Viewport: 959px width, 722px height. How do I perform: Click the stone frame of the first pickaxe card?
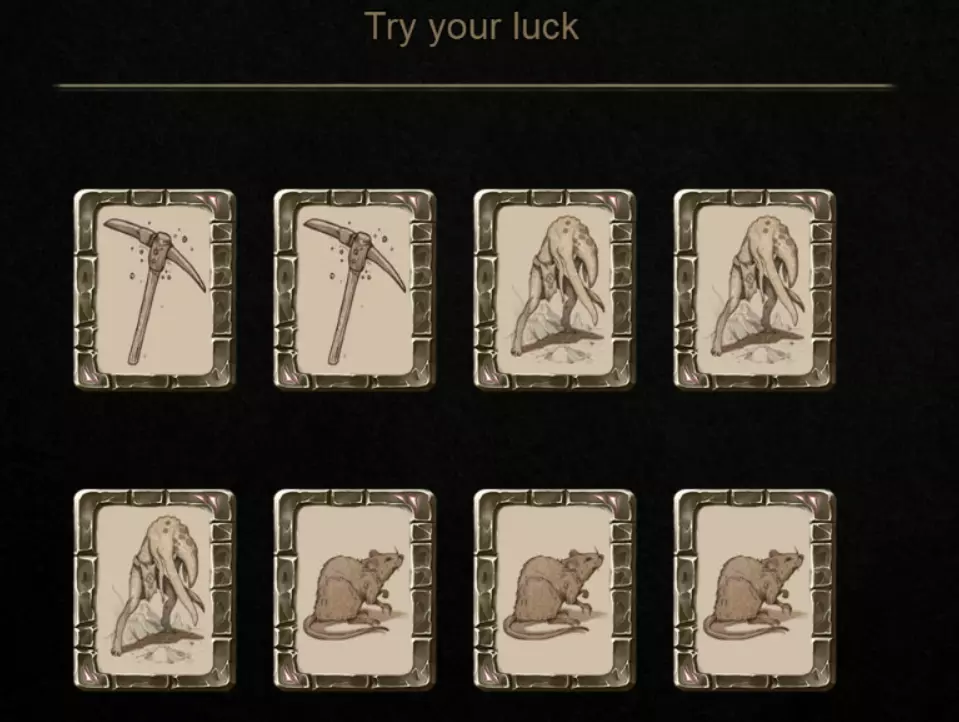point(85,289)
